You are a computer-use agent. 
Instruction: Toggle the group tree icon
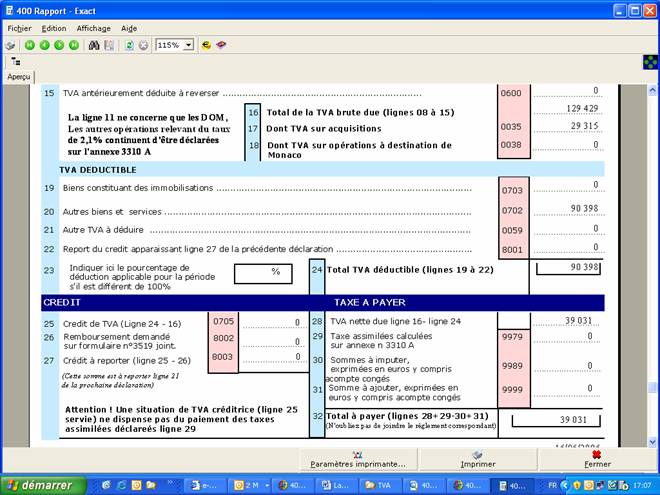(x=15, y=61)
